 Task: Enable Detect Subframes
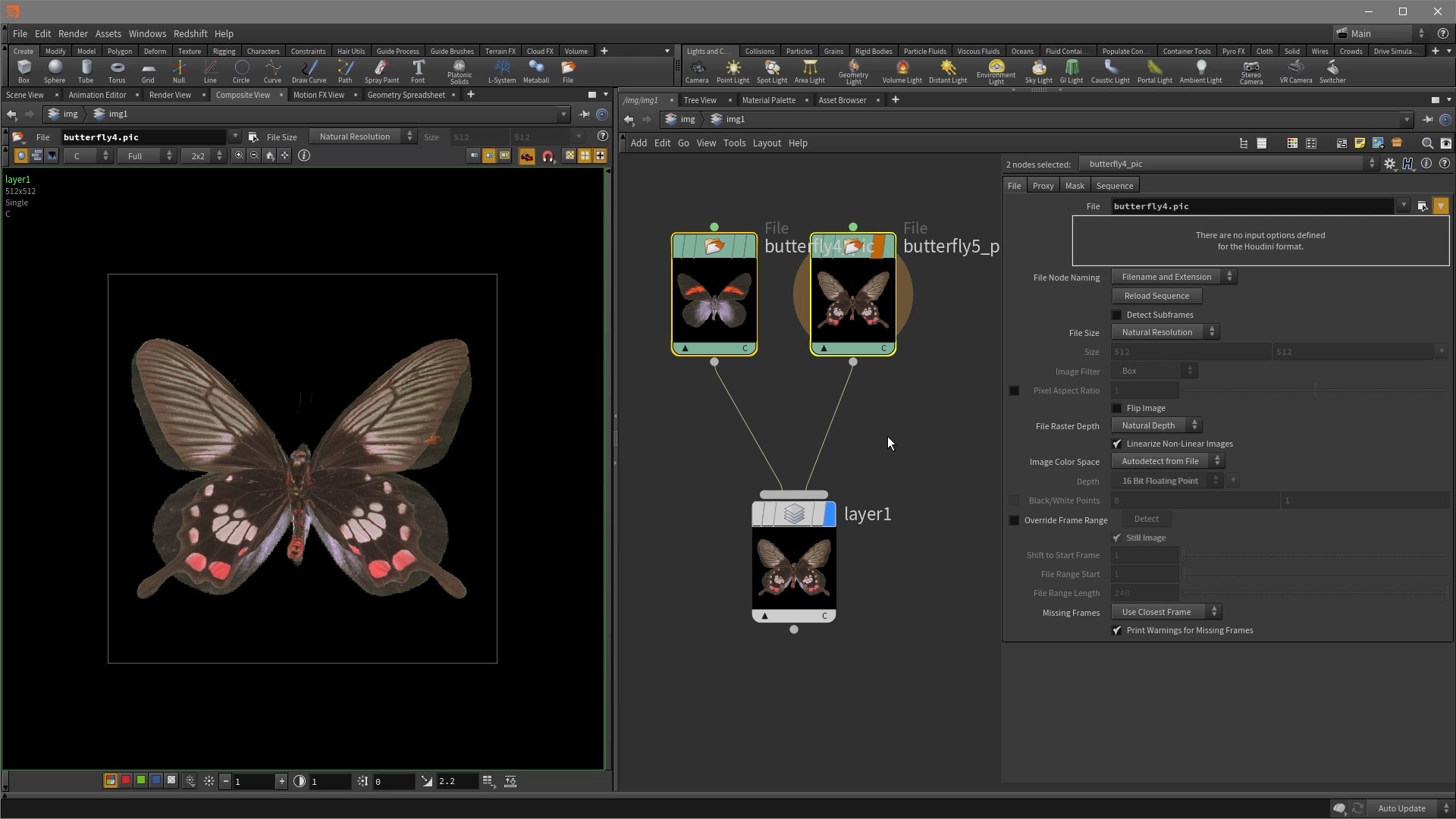[x=1116, y=315]
